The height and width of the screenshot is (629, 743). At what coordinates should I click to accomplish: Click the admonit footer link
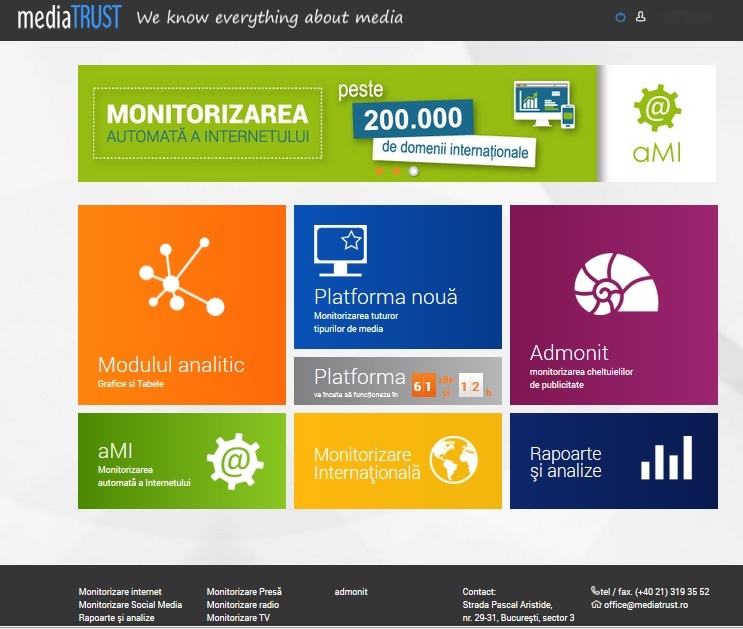coord(351,592)
